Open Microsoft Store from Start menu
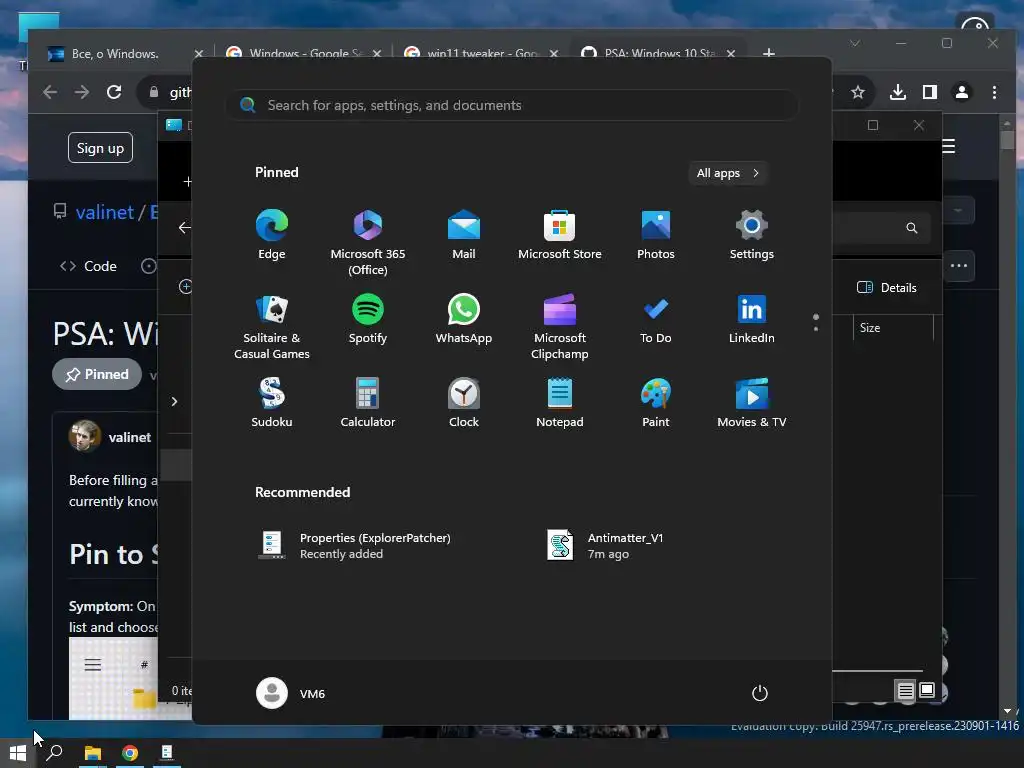This screenshot has height=768, width=1024. tap(560, 235)
